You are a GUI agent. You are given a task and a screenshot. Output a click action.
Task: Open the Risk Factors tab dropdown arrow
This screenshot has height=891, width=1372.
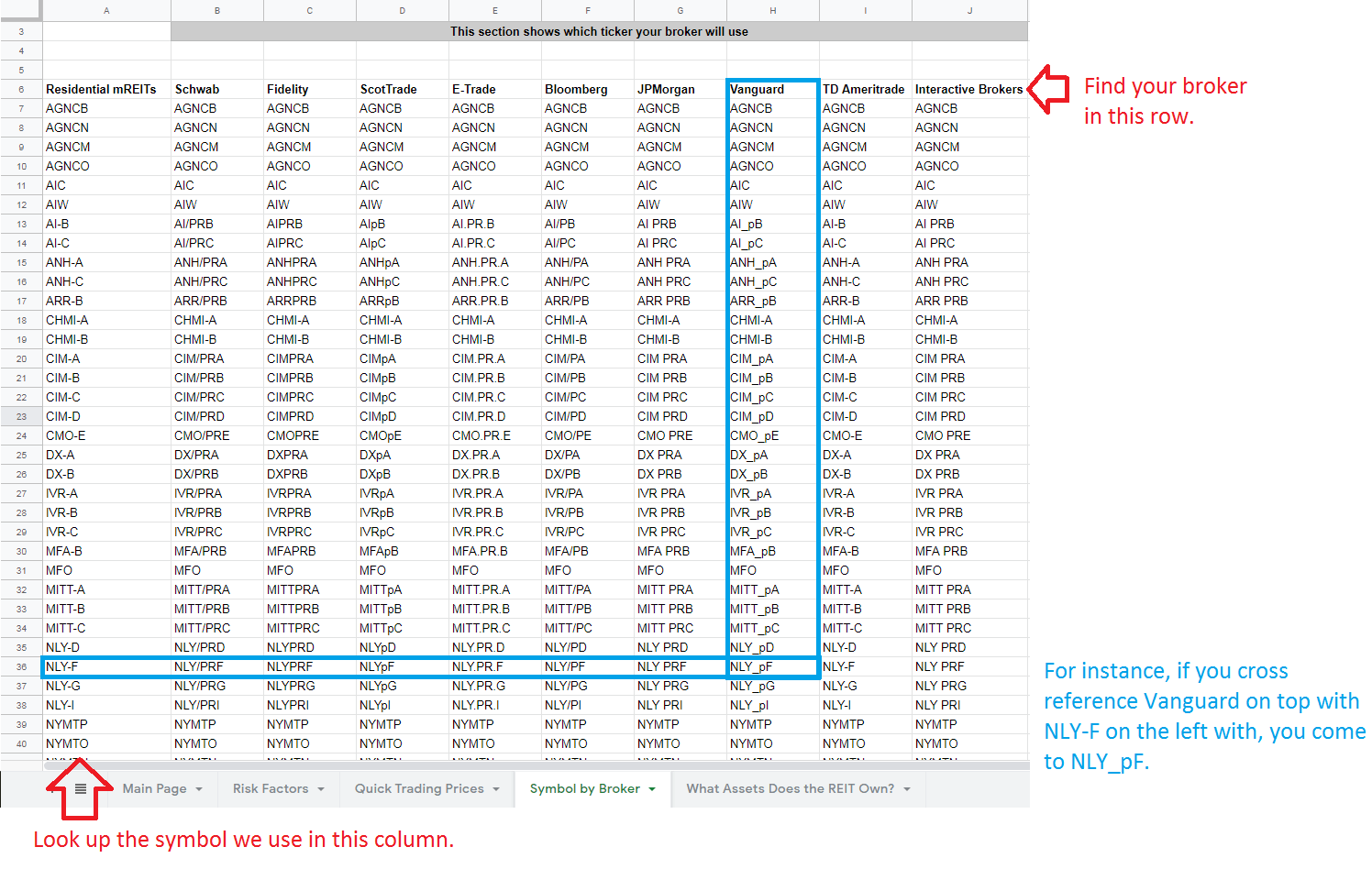click(321, 789)
